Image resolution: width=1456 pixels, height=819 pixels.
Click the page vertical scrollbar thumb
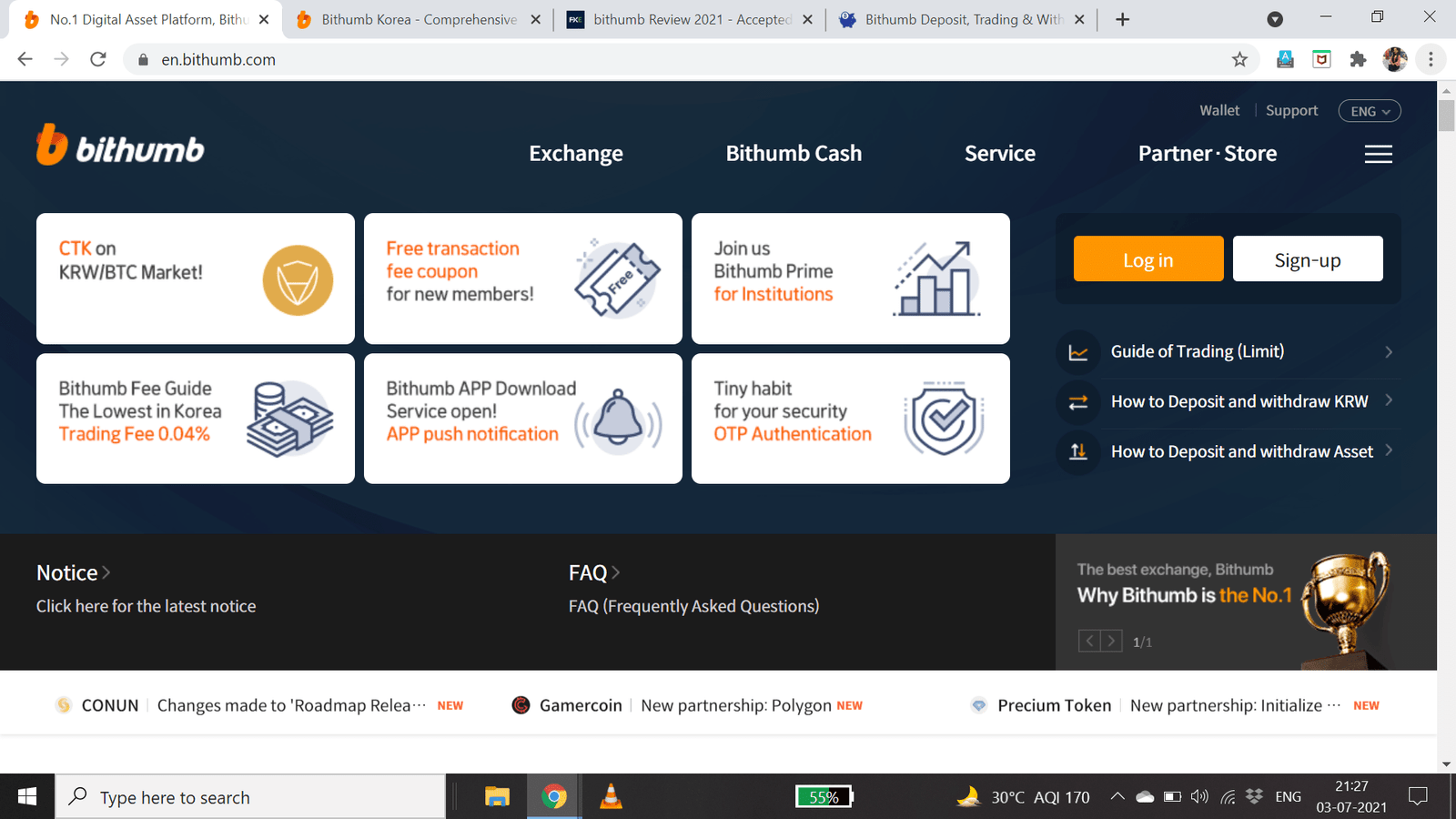(x=1446, y=116)
